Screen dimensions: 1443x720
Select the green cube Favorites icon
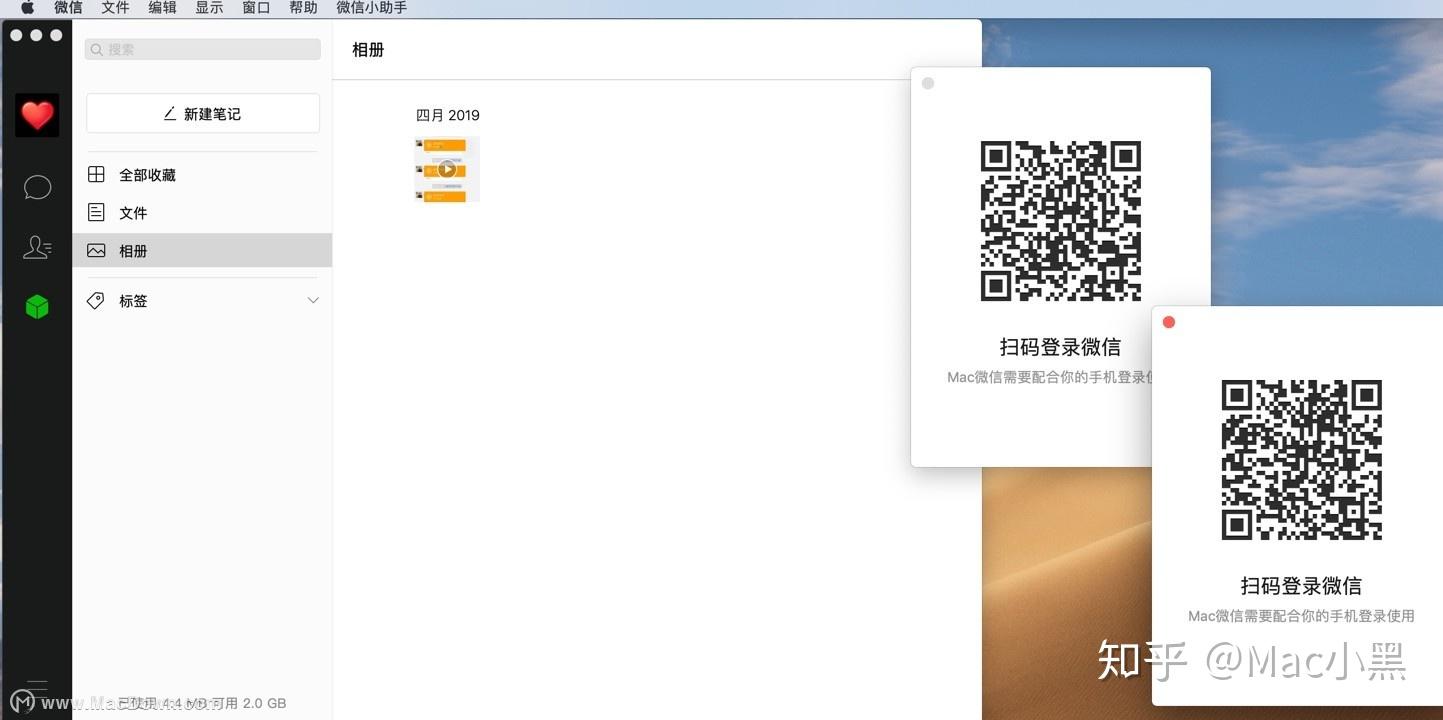[37, 307]
